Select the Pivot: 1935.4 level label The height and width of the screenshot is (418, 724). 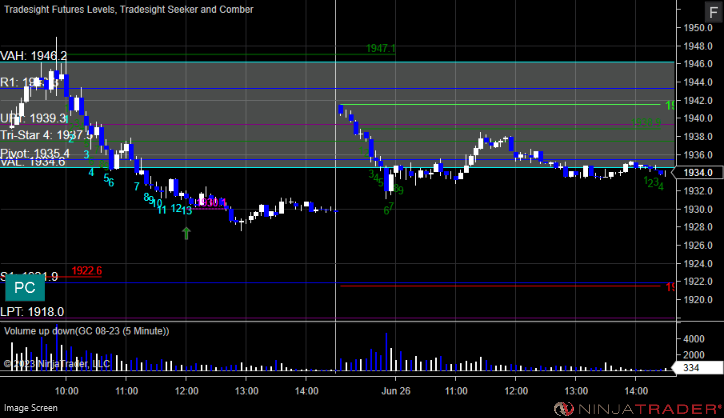click(35, 153)
